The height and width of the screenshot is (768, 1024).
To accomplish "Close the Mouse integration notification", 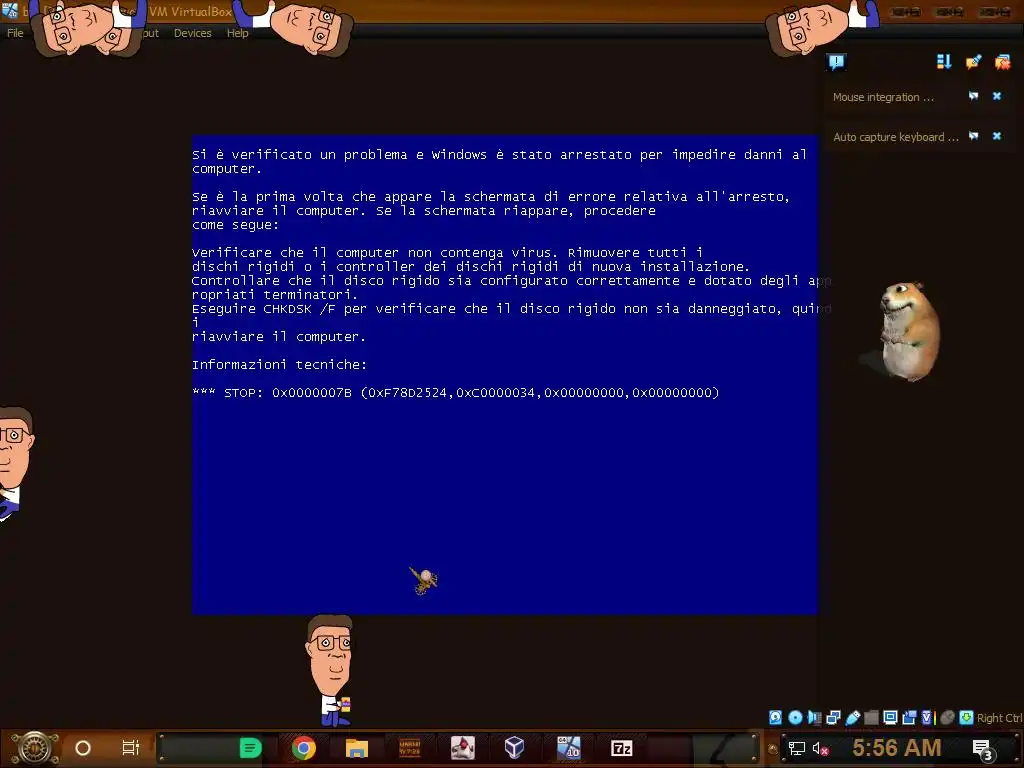I will pos(997,96).
